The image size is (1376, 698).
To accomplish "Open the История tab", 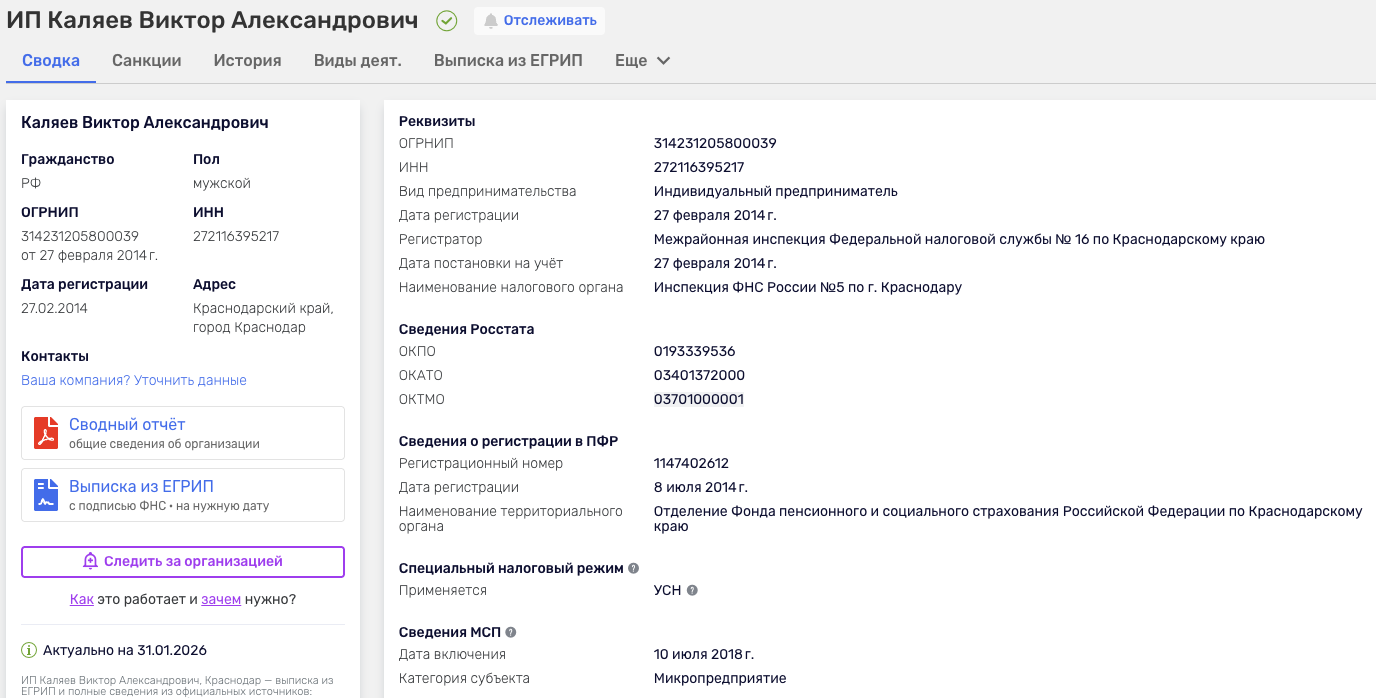I will [x=247, y=60].
